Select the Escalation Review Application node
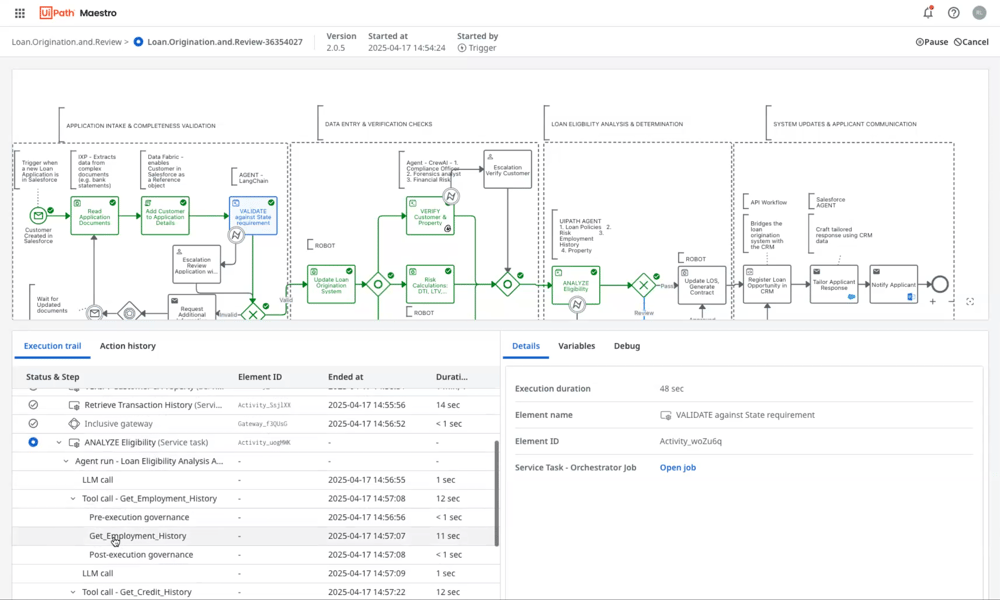The width and height of the screenshot is (1000, 600). click(x=196, y=265)
